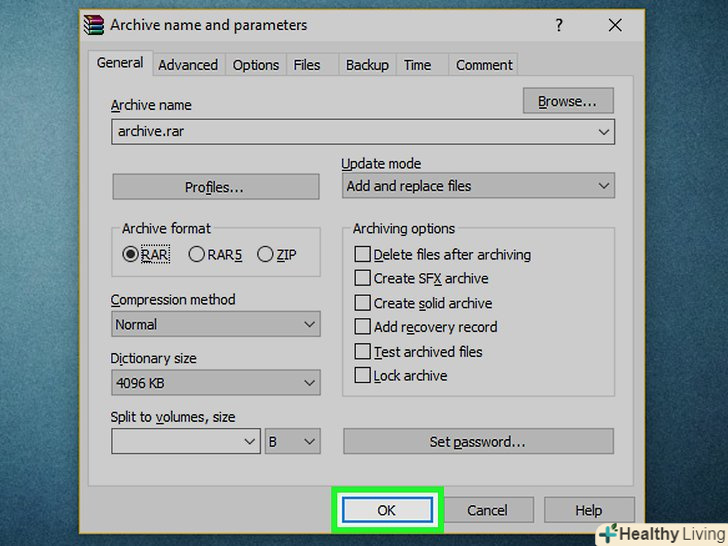Select the RAR5 archive format
Image resolution: width=728 pixels, height=546 pixels.
[x=215, y=254]
